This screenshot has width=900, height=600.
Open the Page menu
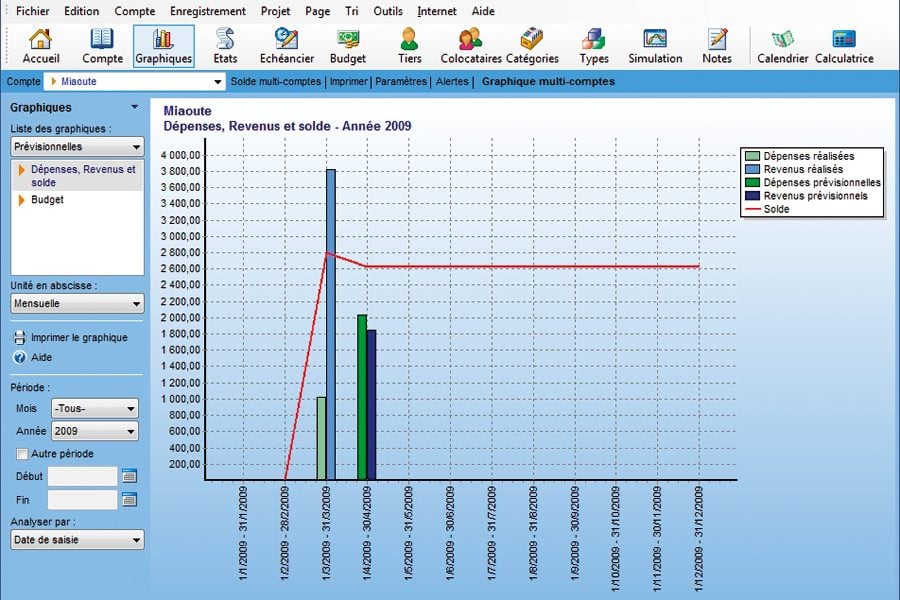point(317,11)
